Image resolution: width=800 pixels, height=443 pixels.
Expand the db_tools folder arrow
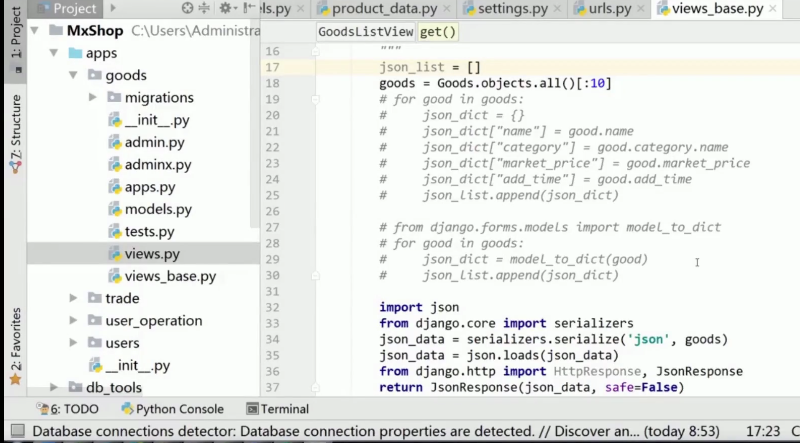54,387
